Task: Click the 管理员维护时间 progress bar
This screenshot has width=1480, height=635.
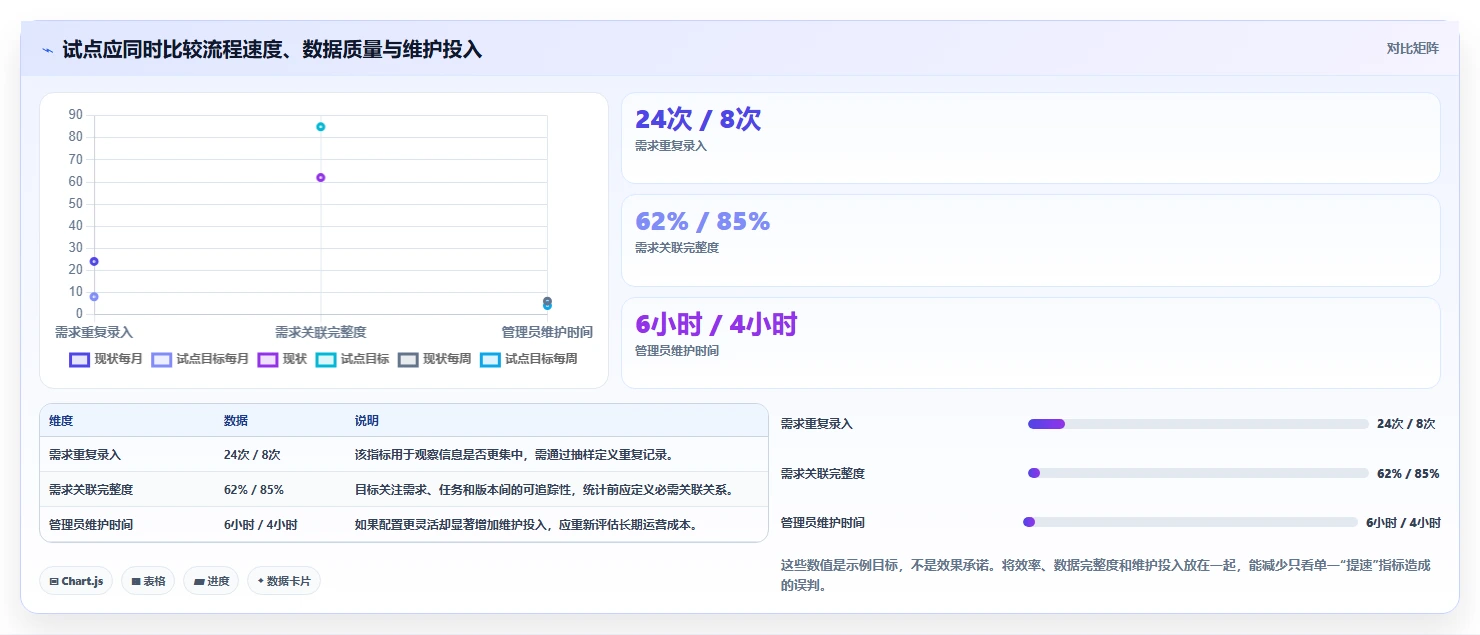Action: [1190, 522]
